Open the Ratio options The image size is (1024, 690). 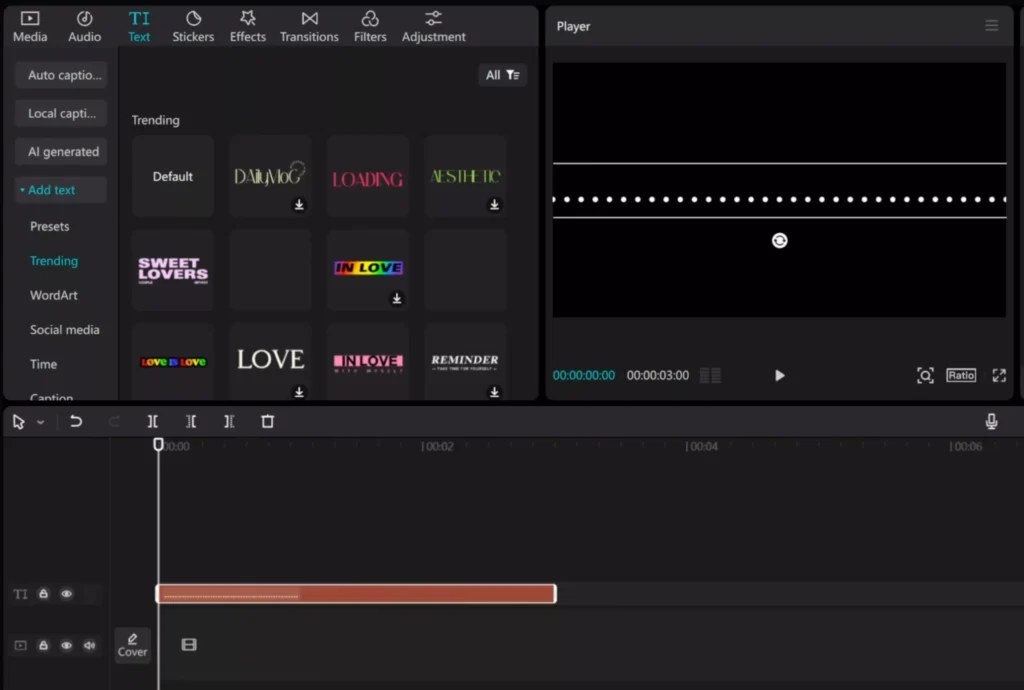point(961,375)
